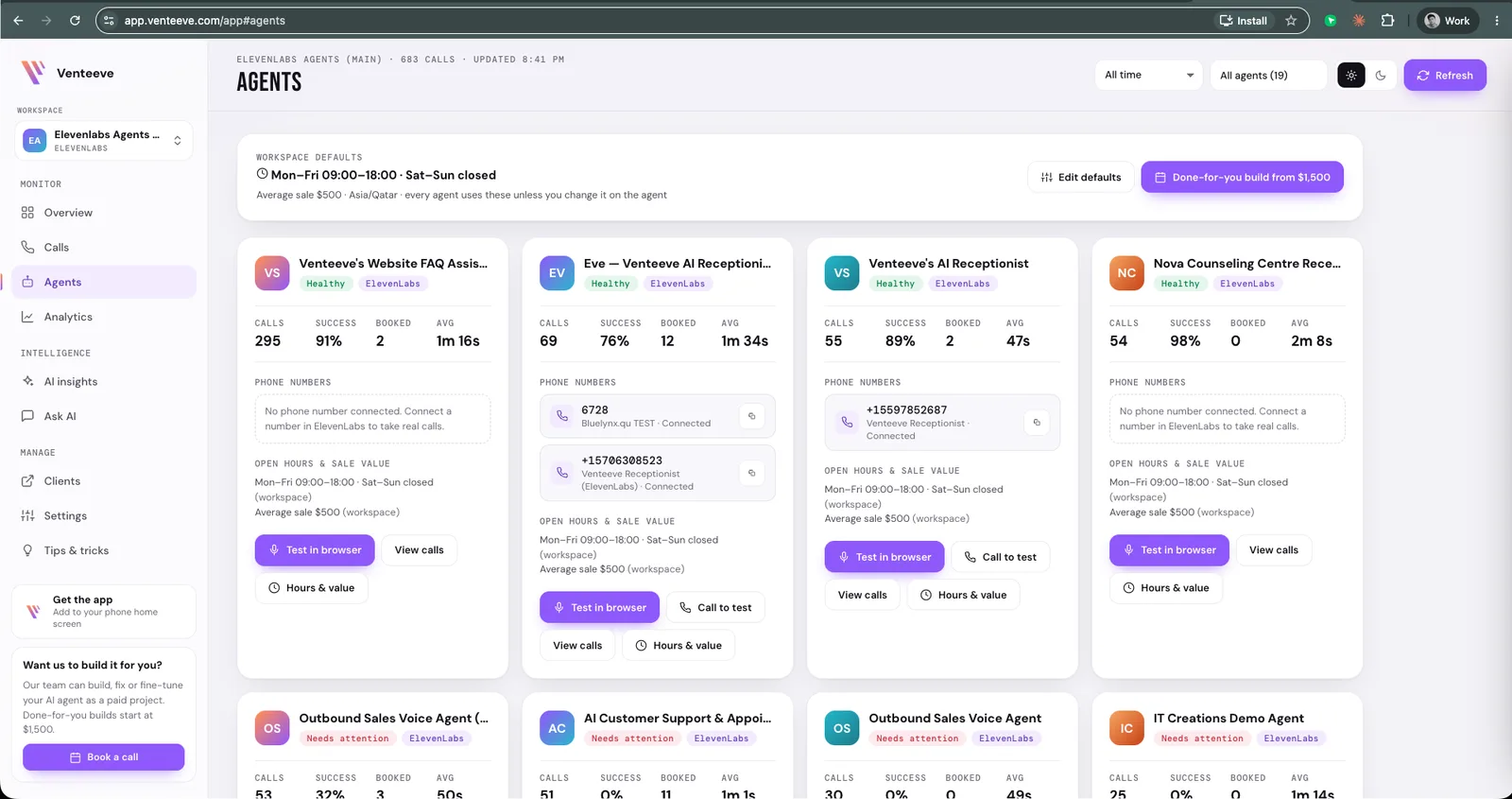Go back to the previous browser page
This screenshot has width=1512, height=799.
coord(18,20)
